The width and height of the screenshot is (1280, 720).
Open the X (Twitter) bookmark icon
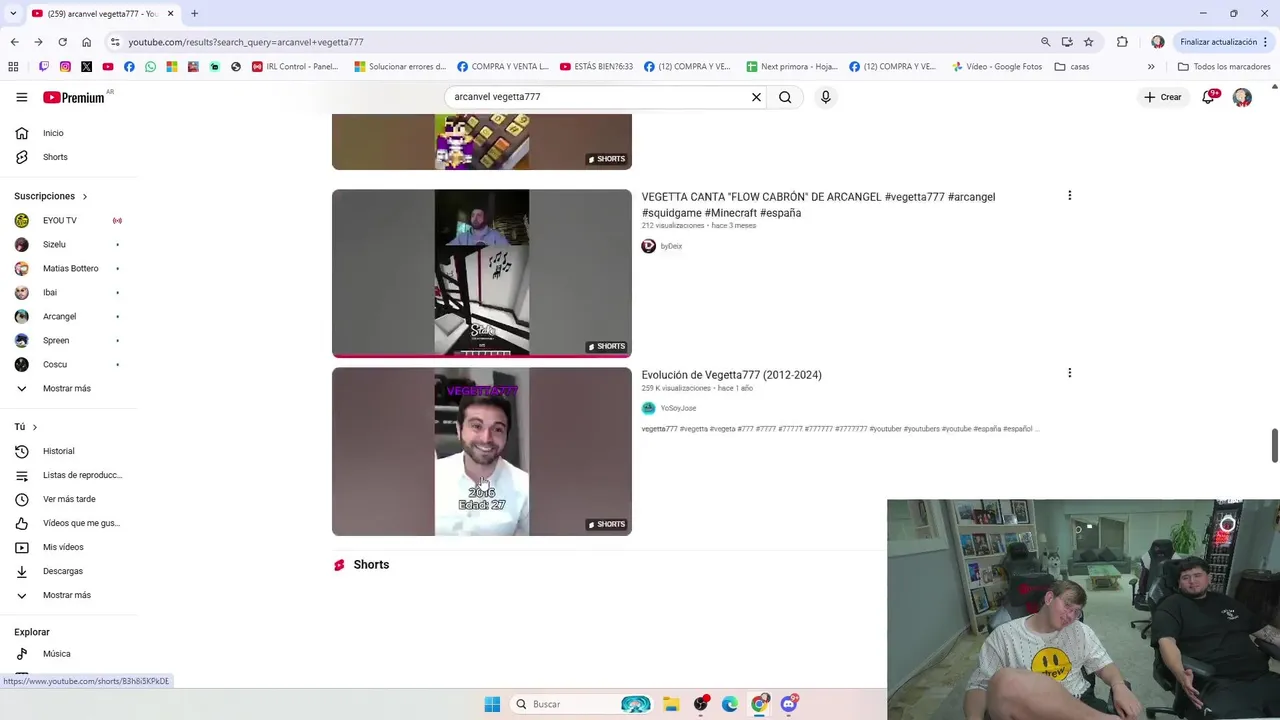(86, 67)
